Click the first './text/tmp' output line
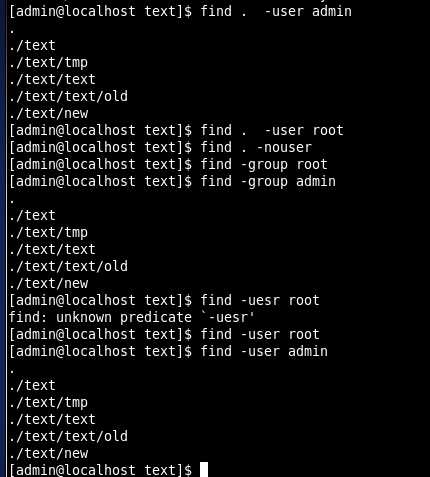 [49, 62]
